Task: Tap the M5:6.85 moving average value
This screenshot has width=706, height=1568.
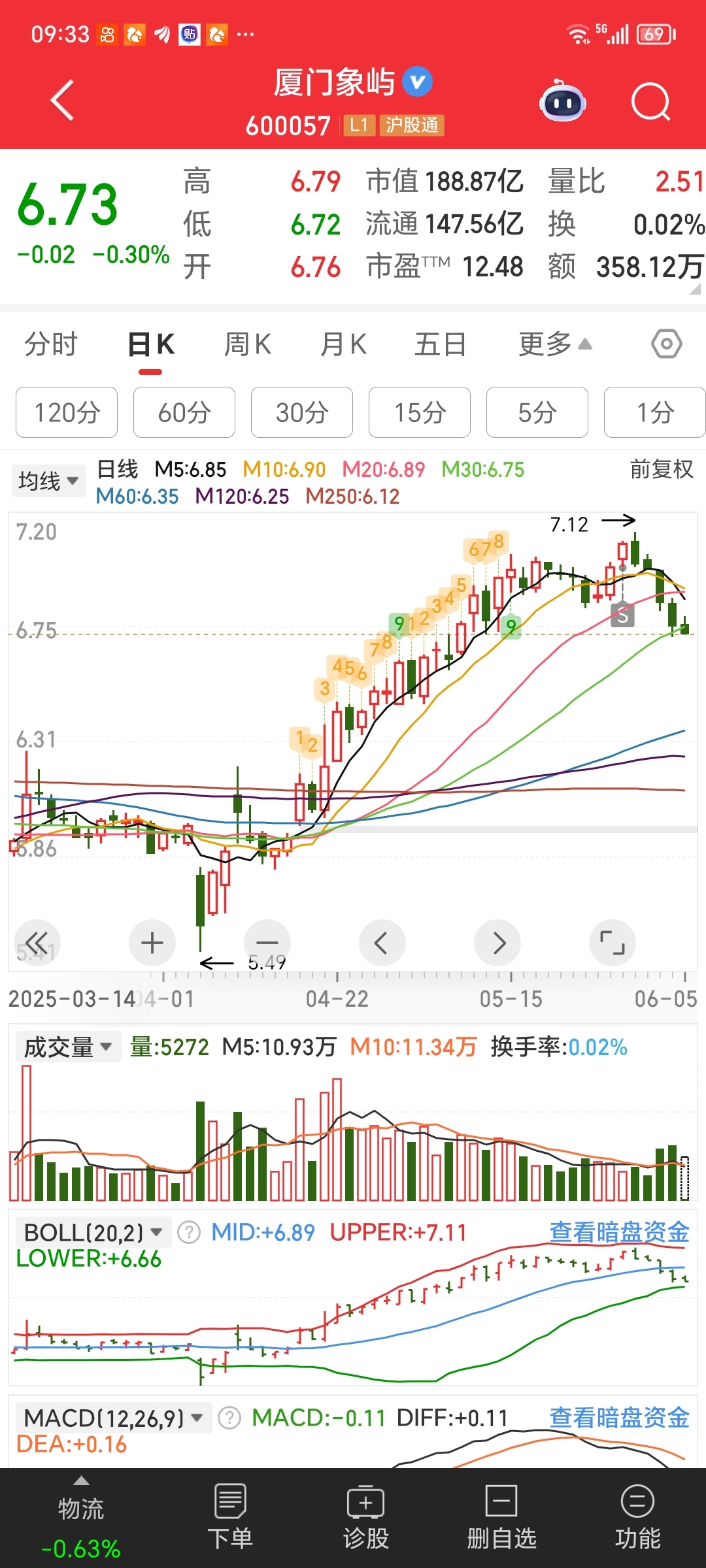Action: [190, 469]
